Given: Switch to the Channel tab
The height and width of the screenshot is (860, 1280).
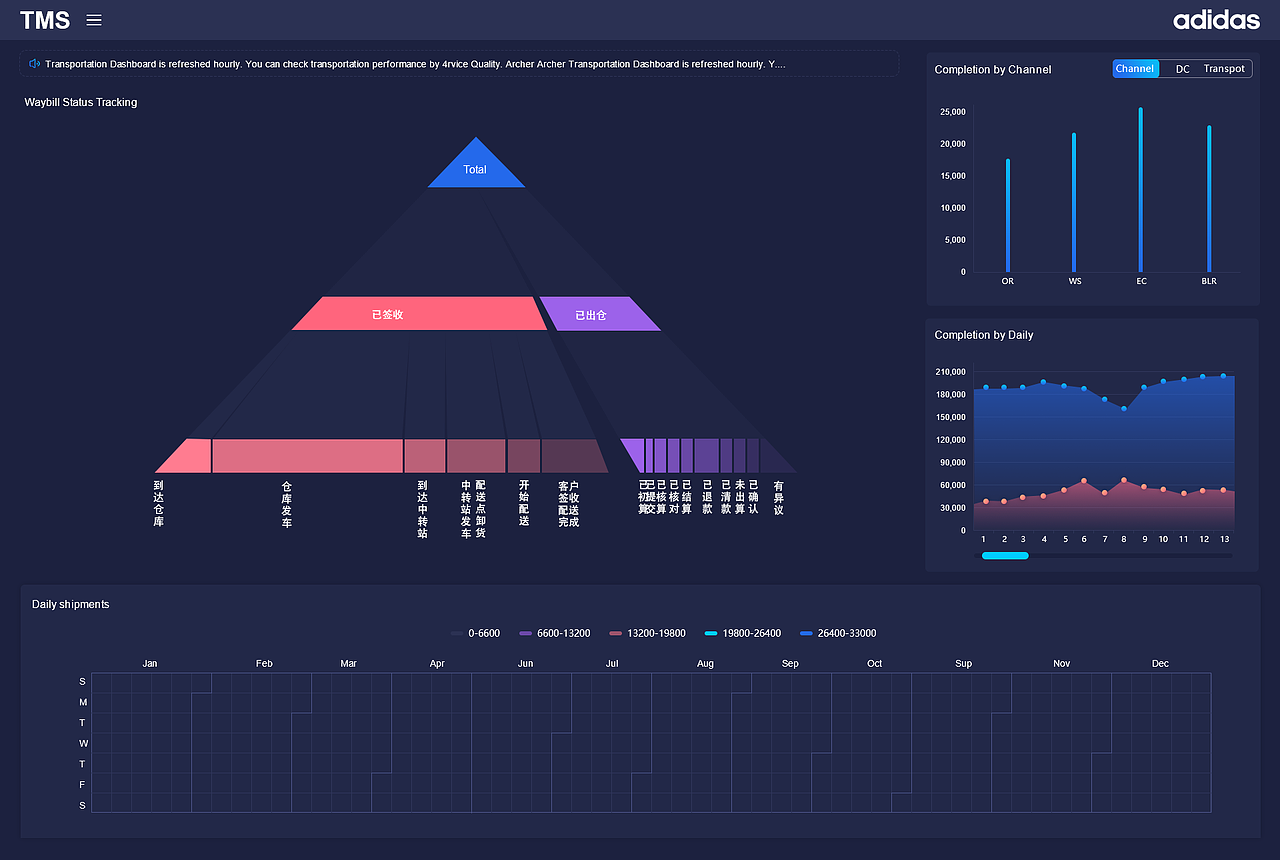Looking at the screenshot, I should 1135,69.
